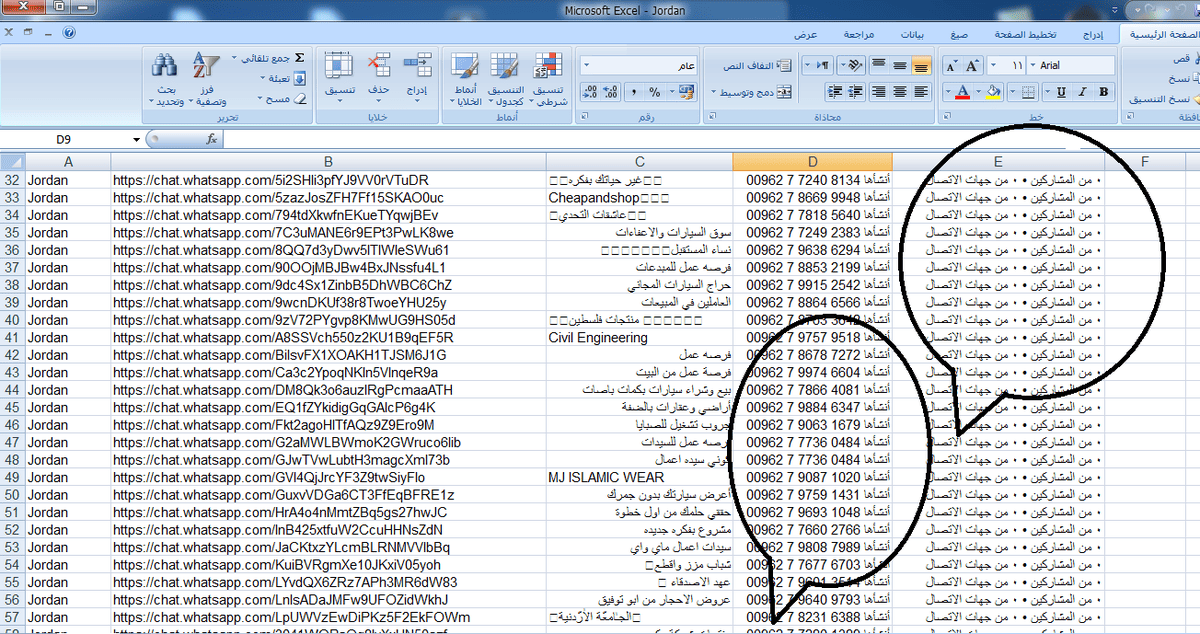Apply the yellow fill color swatch
This screenshot has width=1200, height=634.
coord(993,92)
